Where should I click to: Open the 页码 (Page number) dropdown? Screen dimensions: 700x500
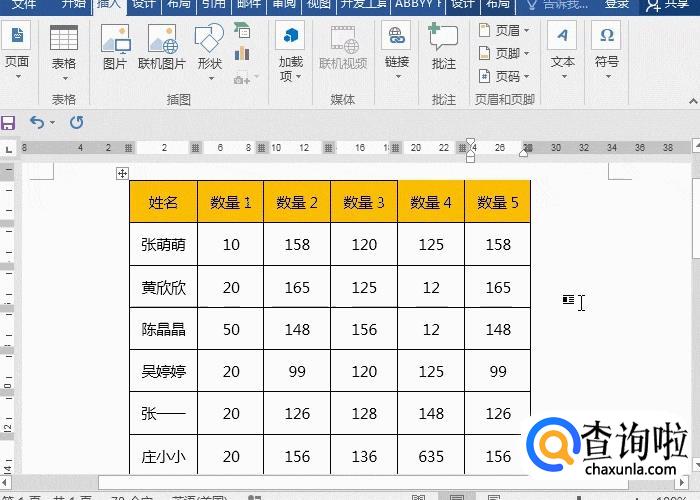[x=504, y=77]
